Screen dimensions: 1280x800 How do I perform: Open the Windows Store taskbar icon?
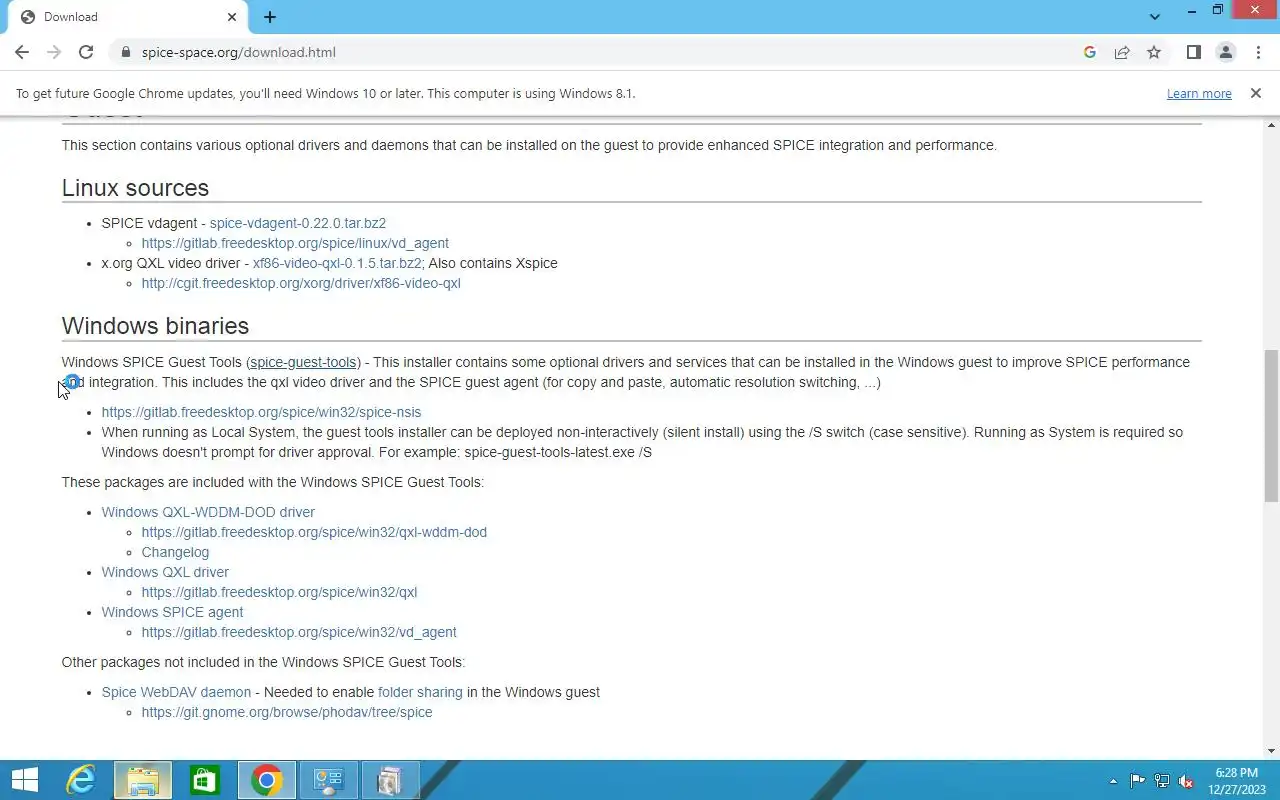pos(205,780)
